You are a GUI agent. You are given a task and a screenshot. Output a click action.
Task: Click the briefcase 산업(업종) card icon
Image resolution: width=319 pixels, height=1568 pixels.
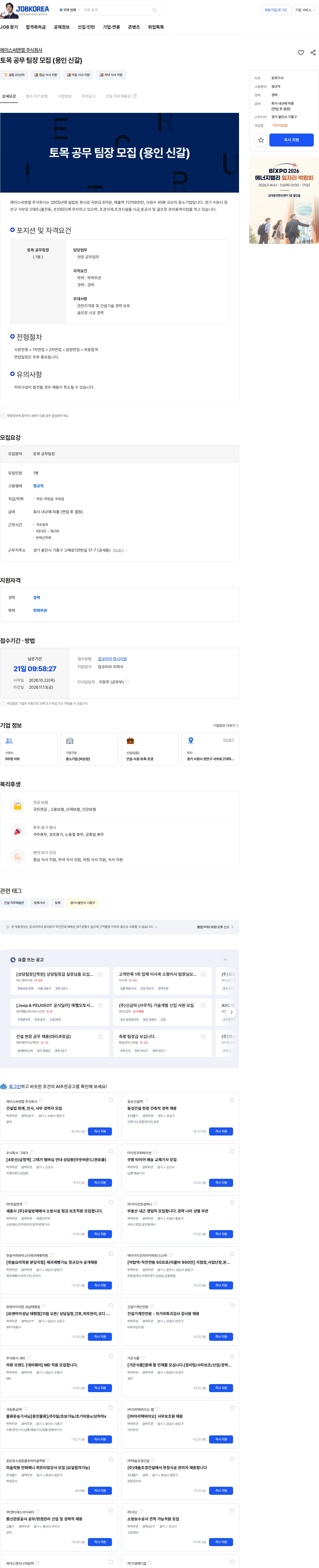[x=130, y=741]
